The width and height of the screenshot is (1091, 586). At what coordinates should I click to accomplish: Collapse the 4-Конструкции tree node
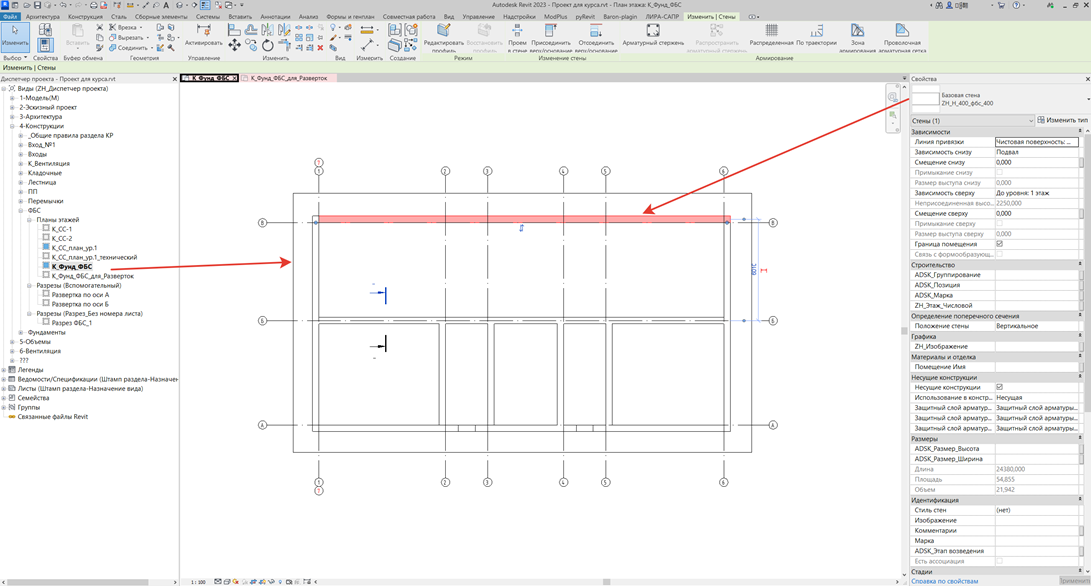click(12, 126)
